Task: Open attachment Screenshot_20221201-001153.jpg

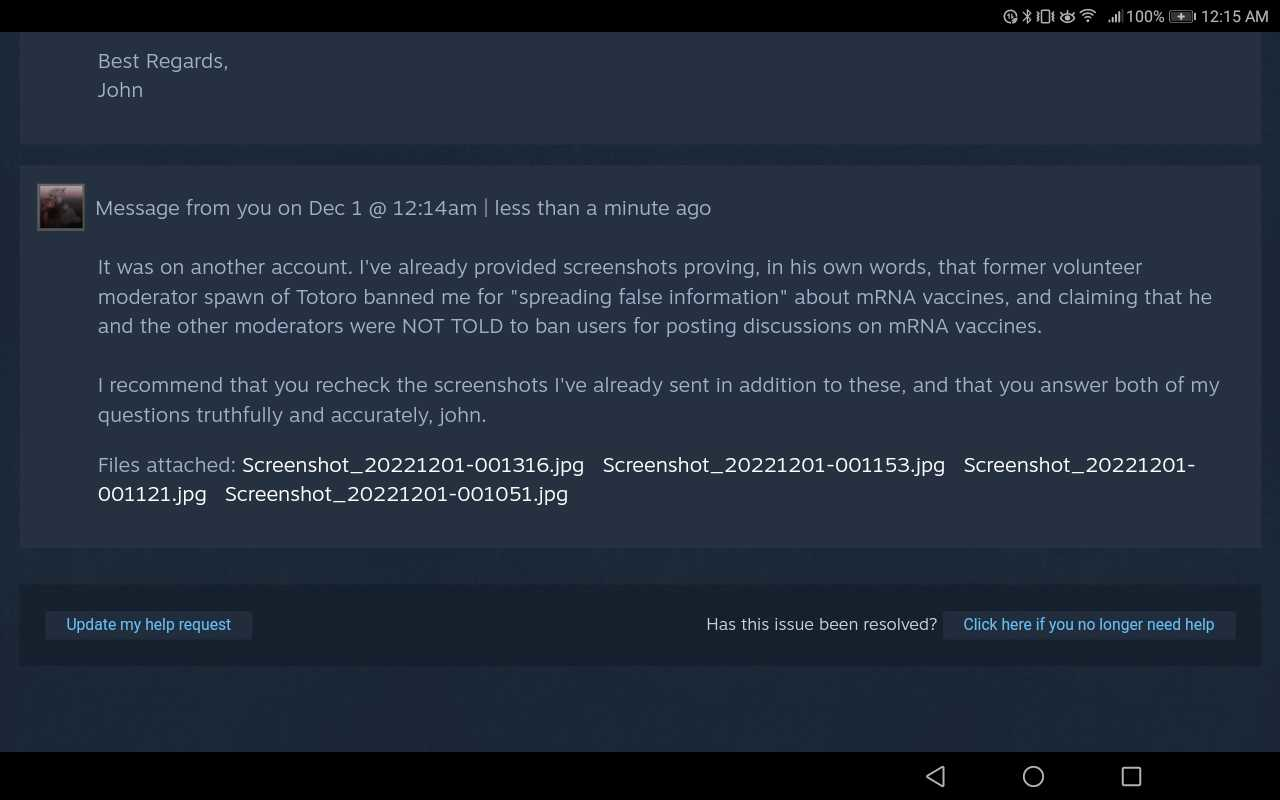Action: [774, 465]
